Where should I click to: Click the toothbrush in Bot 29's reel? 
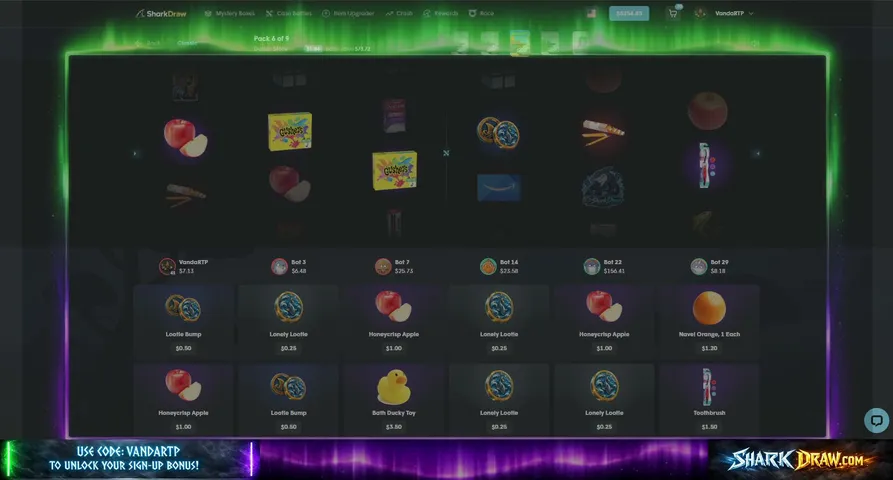point(706,165)
